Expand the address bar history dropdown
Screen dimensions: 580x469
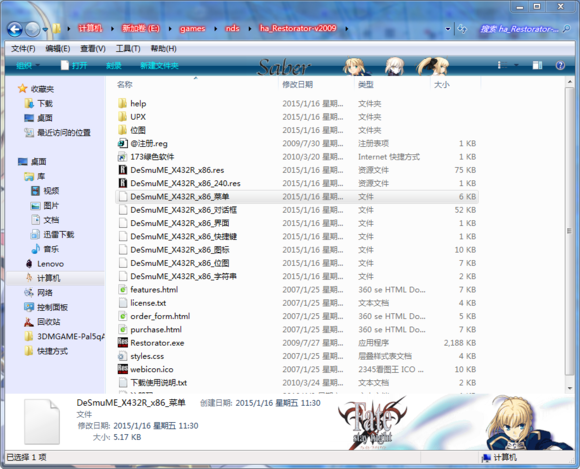(448, 29)
